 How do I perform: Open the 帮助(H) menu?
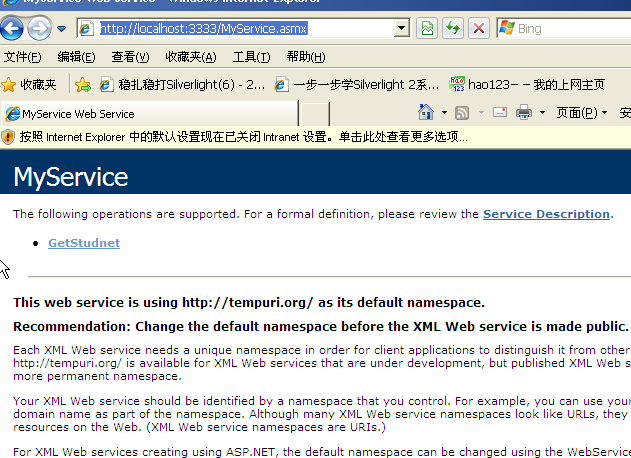click(x=306, y=57)
